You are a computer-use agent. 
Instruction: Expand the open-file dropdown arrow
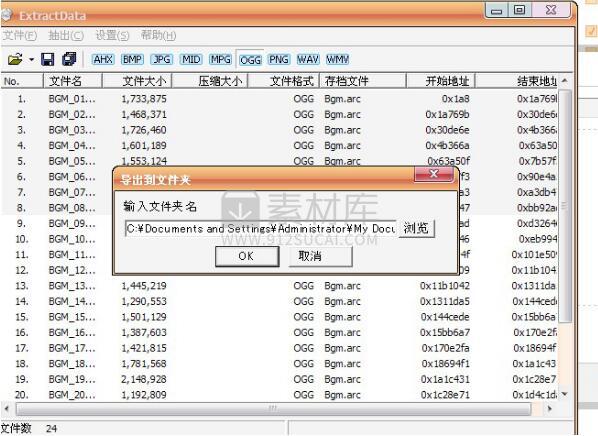[x=31, y=60]
